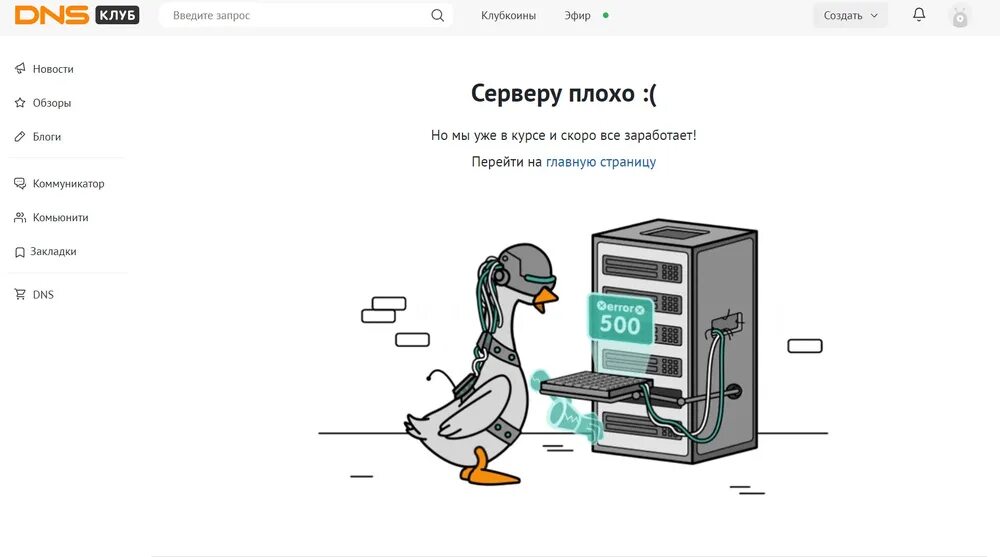
Task: Click the goose error 500 illustration
Action: [x=573, y=353]
